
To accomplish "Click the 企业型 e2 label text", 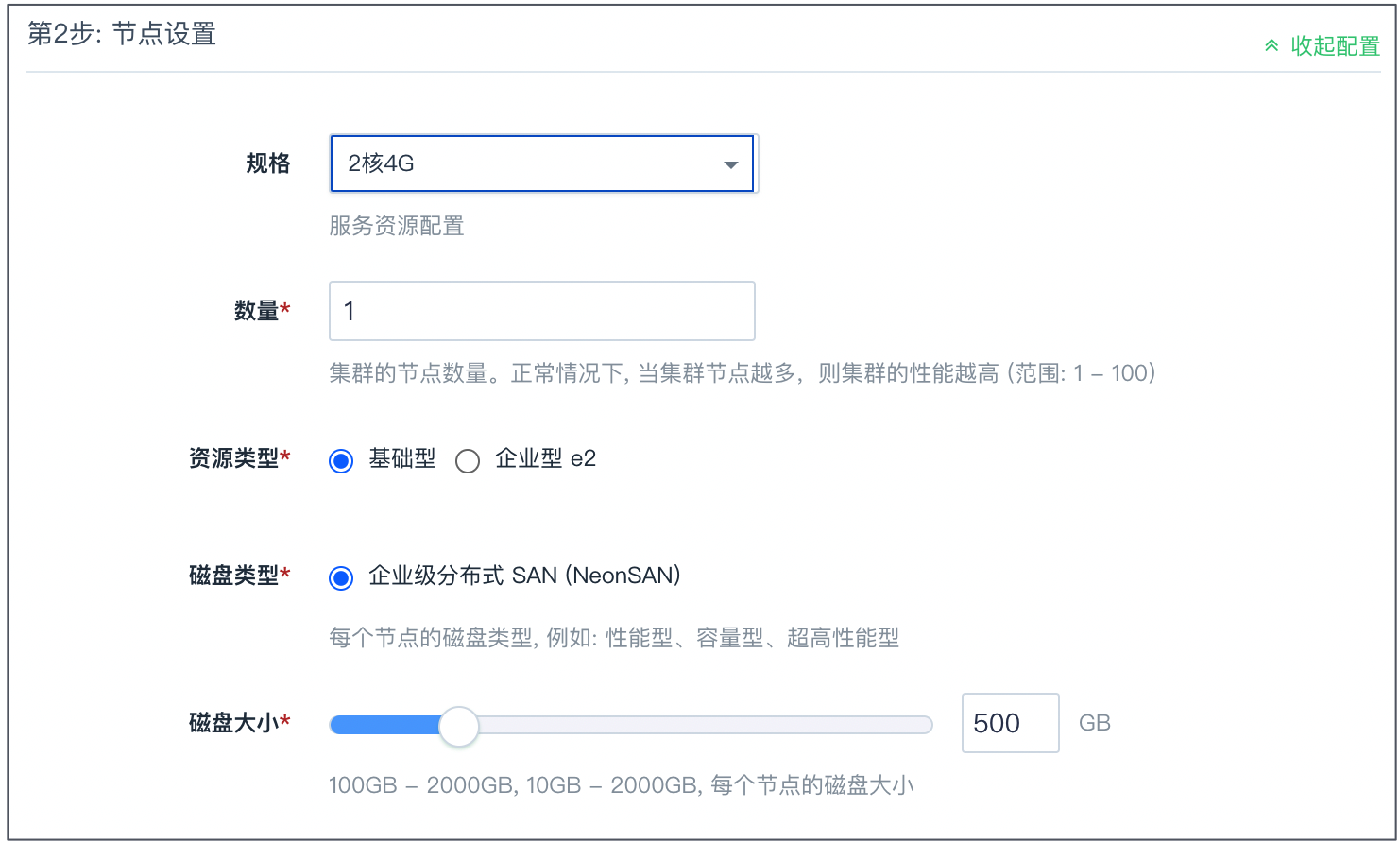I will pyautogui.click(x=545, y=458).
